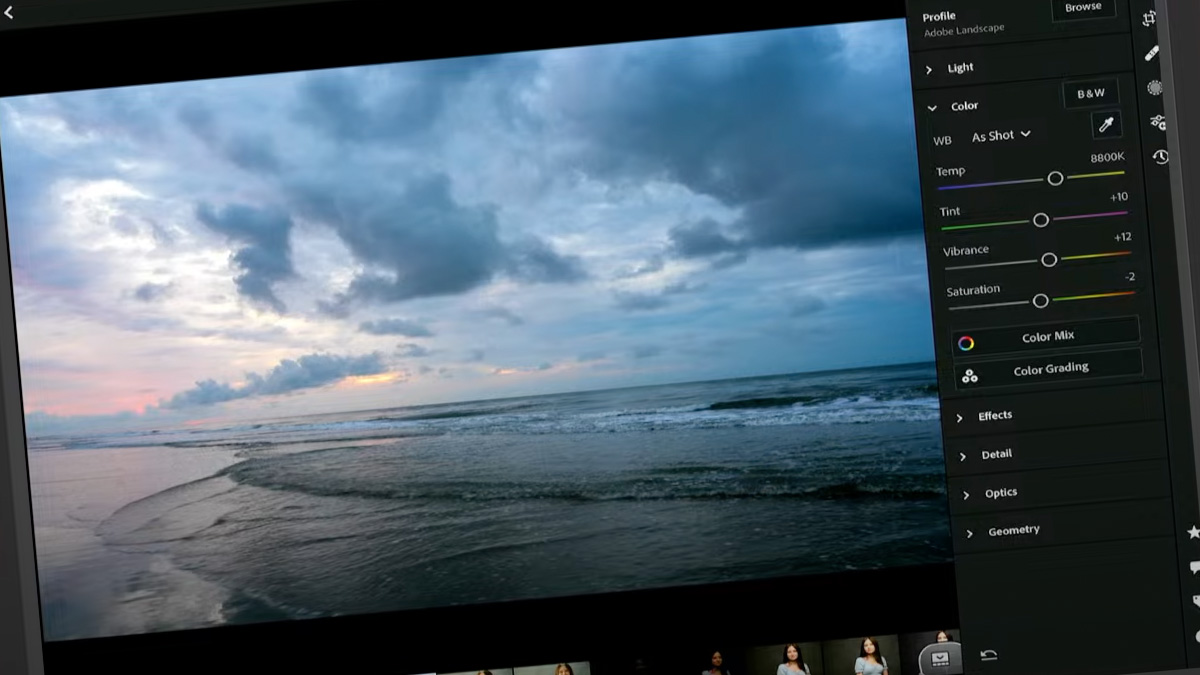Adjust the Vibrance slider handle
Image resolution: width=1200 pixels, height=675 pixels.
(1049, 260)
